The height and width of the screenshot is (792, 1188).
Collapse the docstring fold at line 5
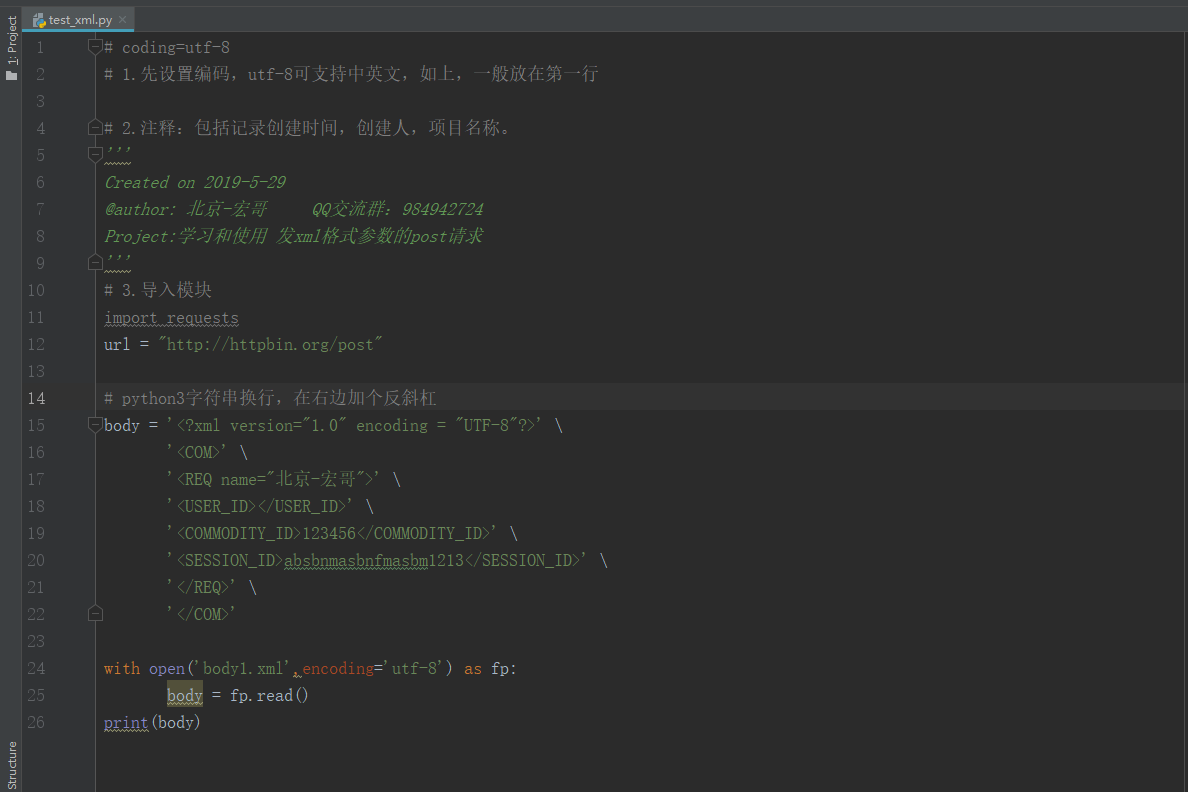point(95,153)
